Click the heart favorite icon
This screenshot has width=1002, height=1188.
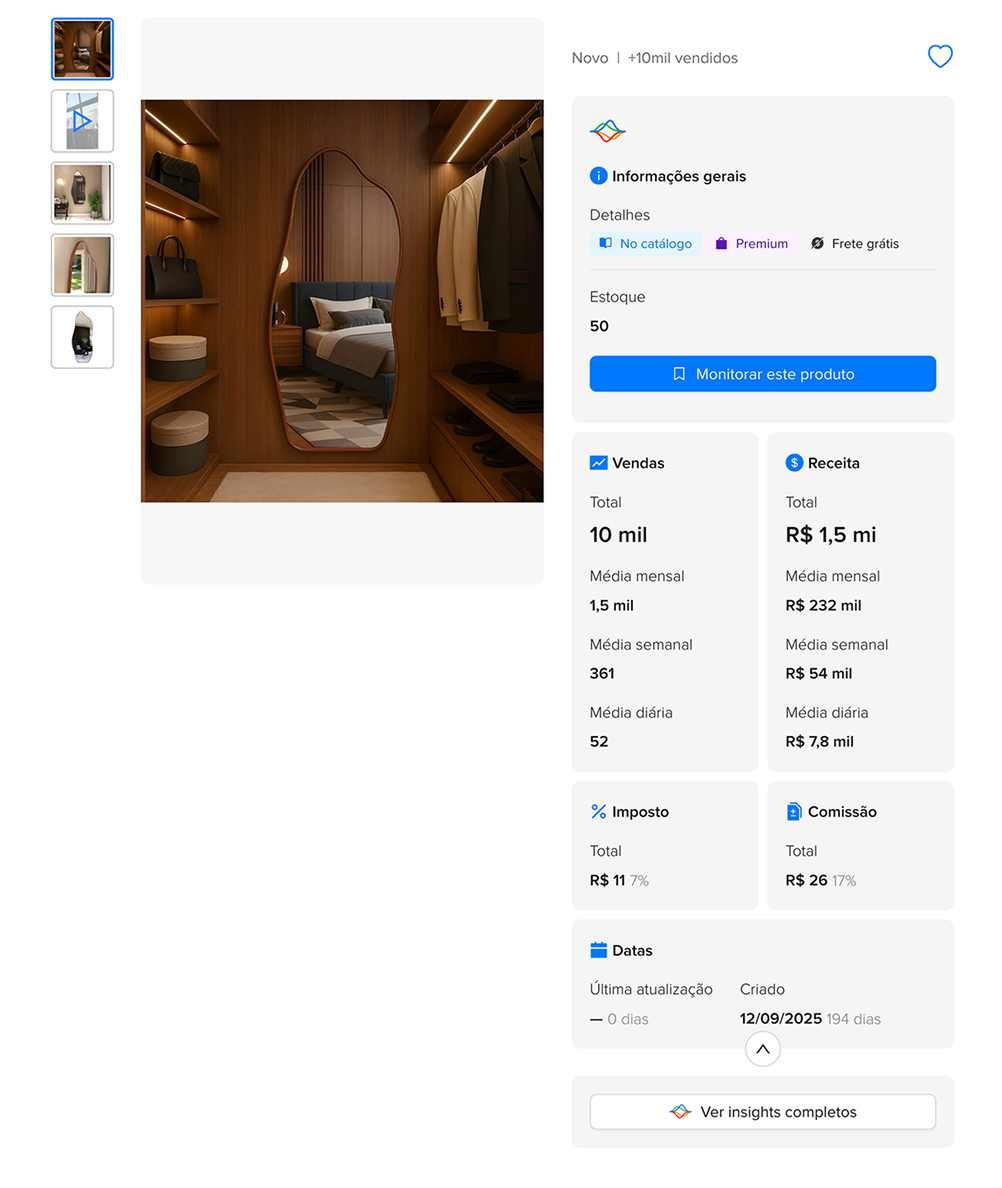[x=940, y=57]
